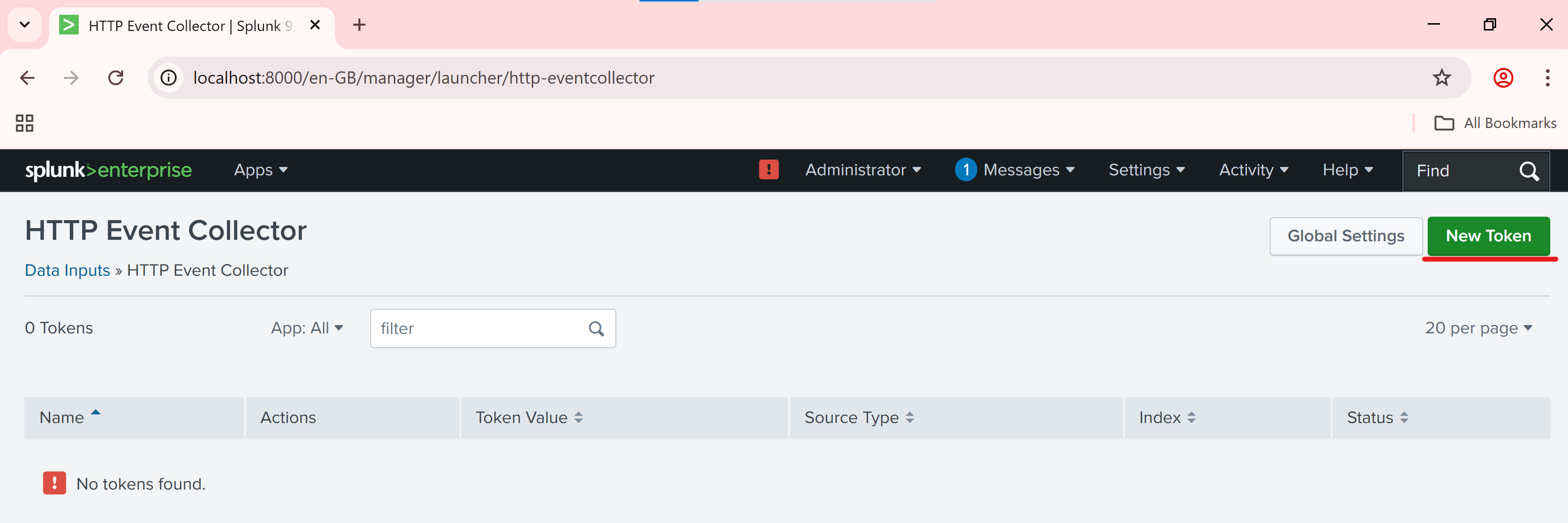Open the Settings menu
The height and width of the screenshot is (523, 1568).
(x=1146, y=170)
